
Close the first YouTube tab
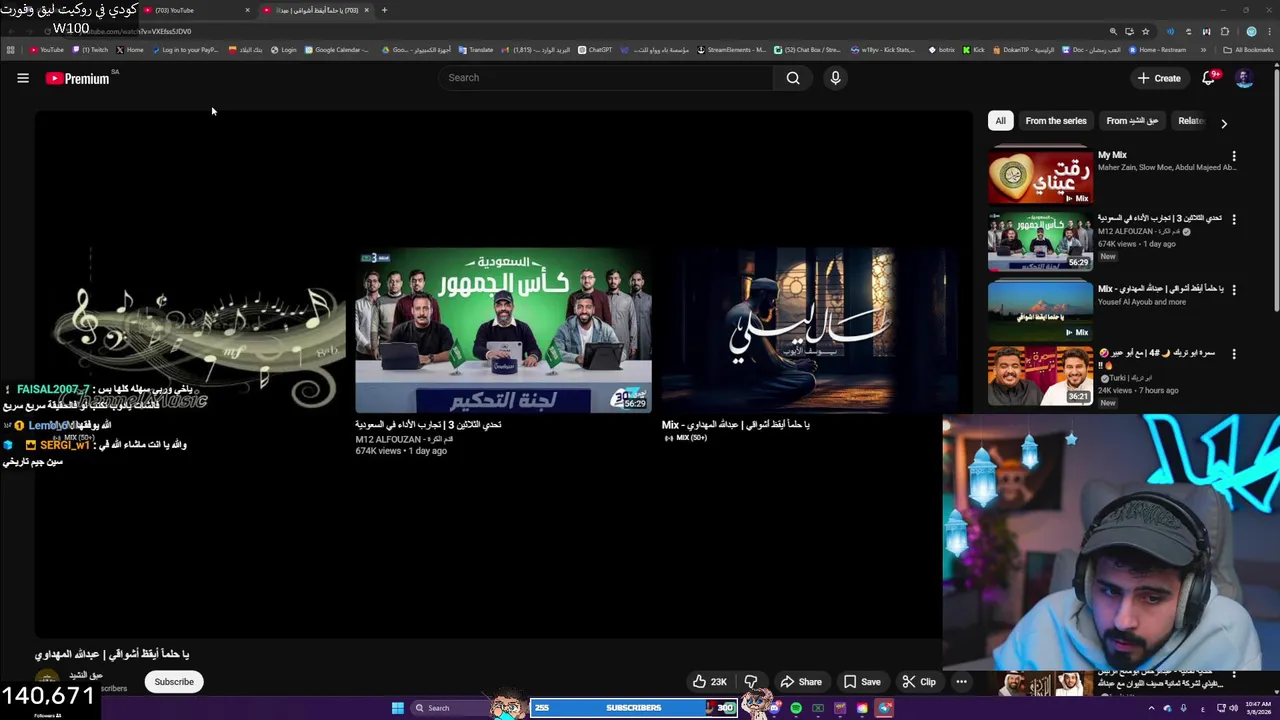point(247,10)
